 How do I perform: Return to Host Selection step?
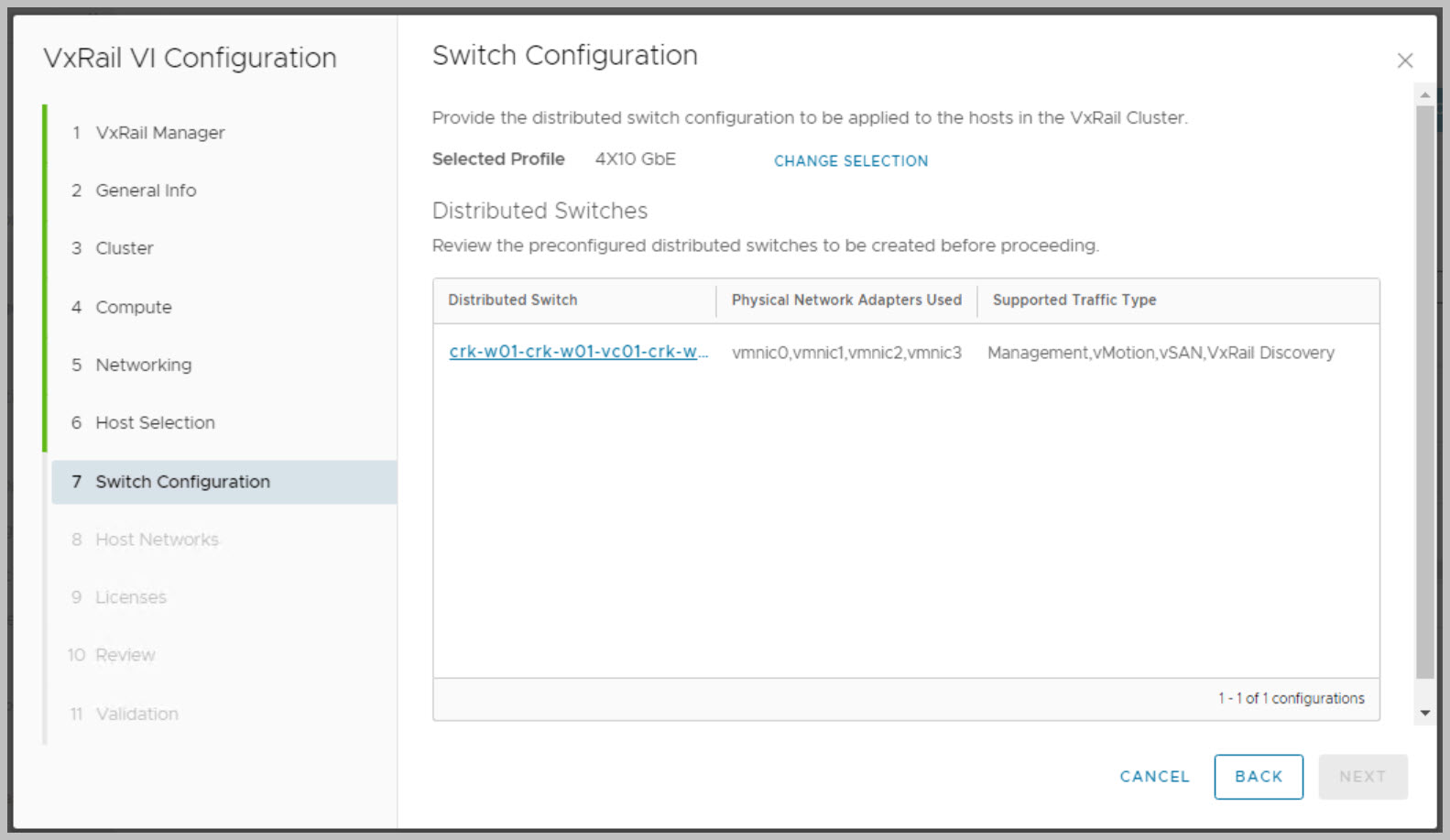coord(155,422)
